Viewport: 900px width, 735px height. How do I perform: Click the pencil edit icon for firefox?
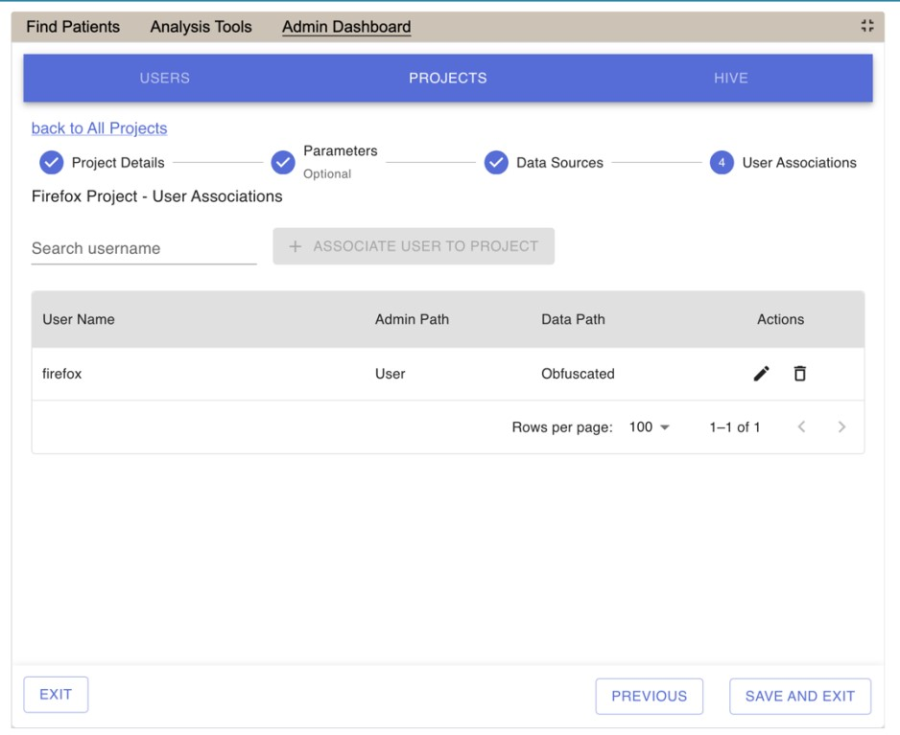pyautogui.click(x=761, y=374)
